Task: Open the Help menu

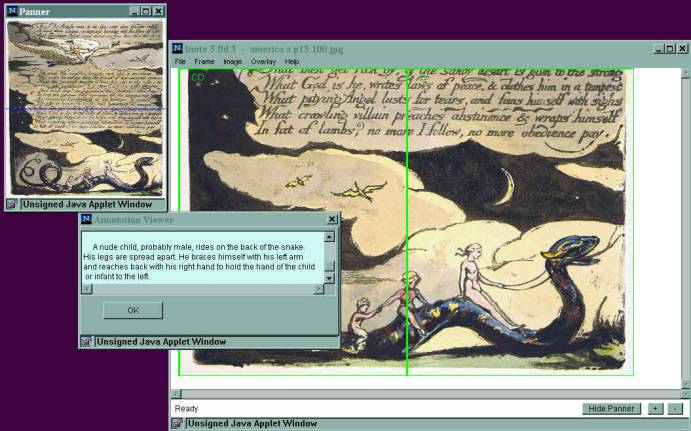Action: tap(292, 62)
